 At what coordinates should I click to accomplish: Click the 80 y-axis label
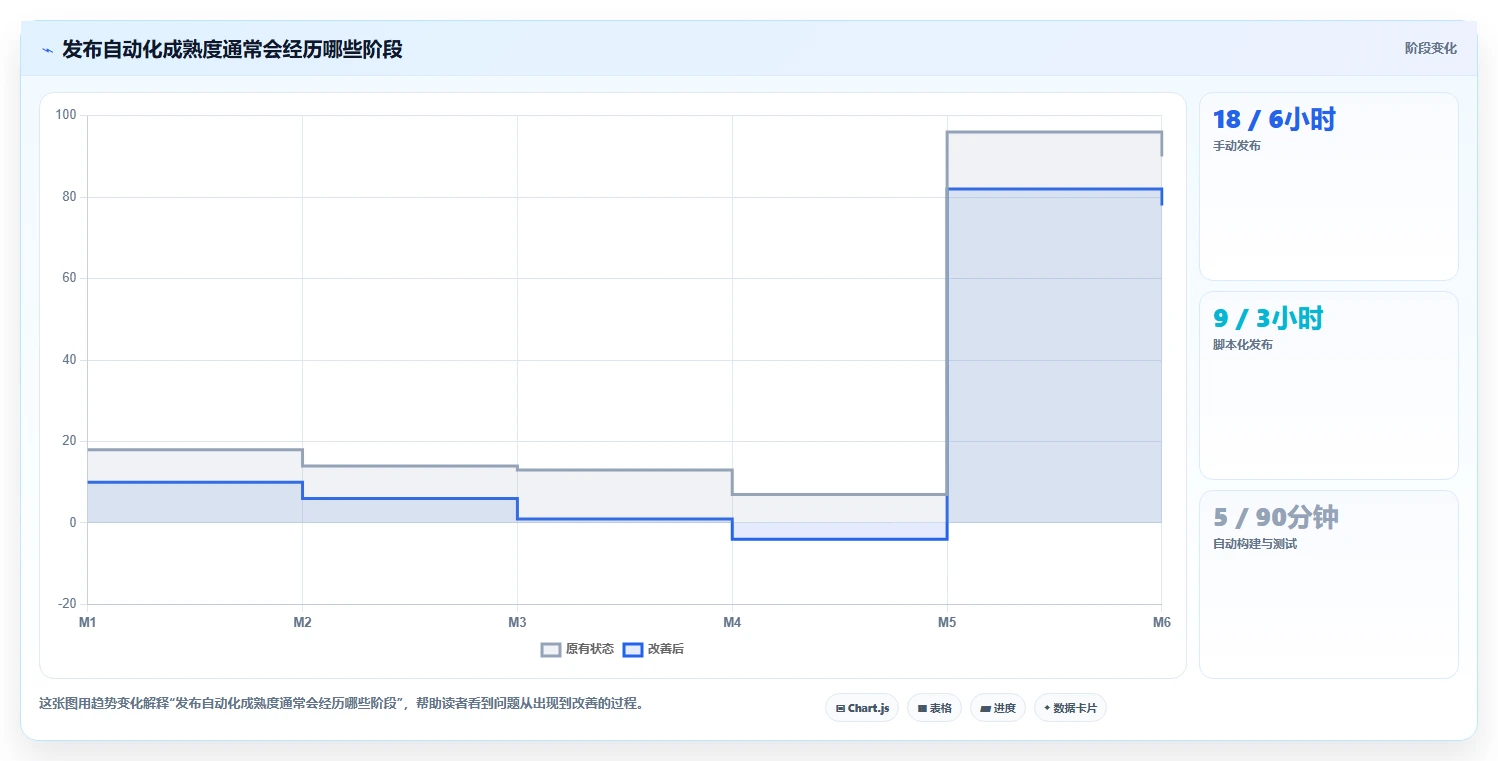tap(70, 197)
